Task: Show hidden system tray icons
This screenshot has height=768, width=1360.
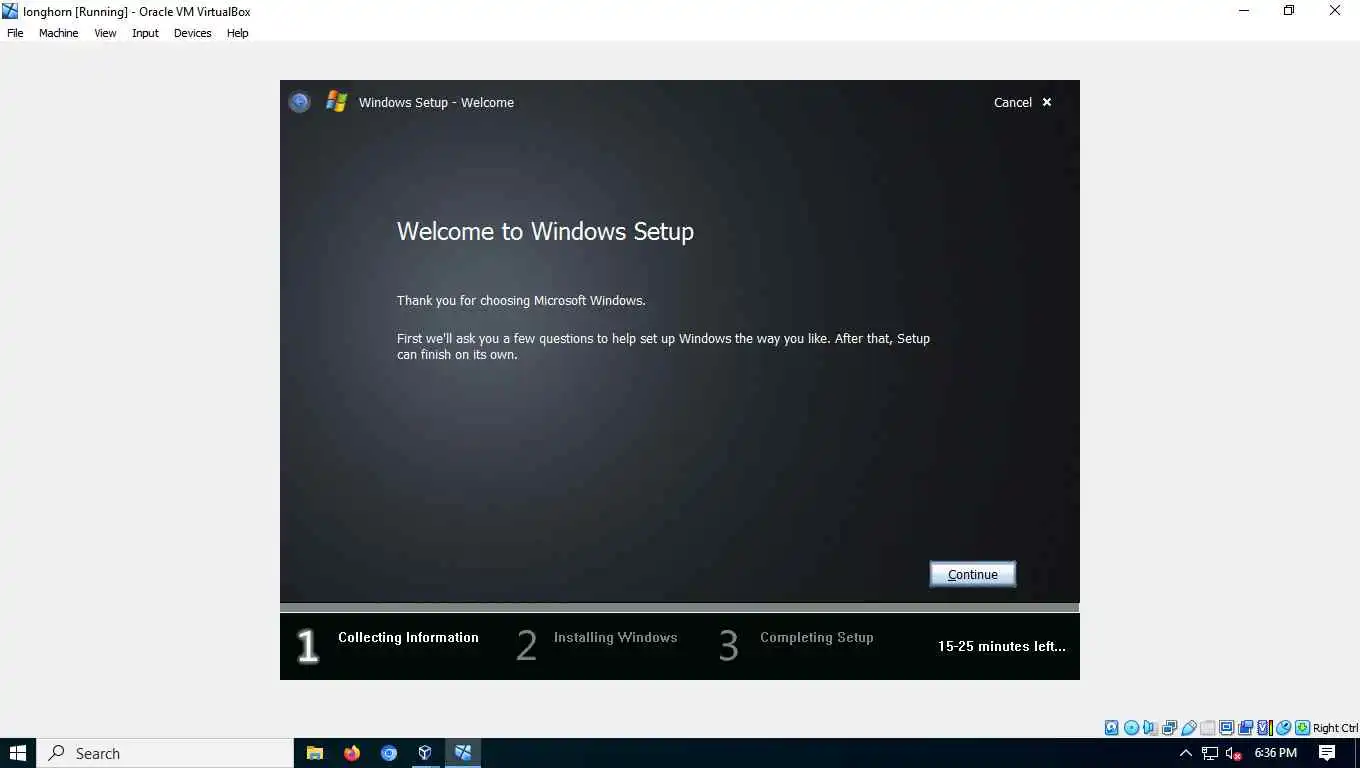Action: pos(1186,753)
